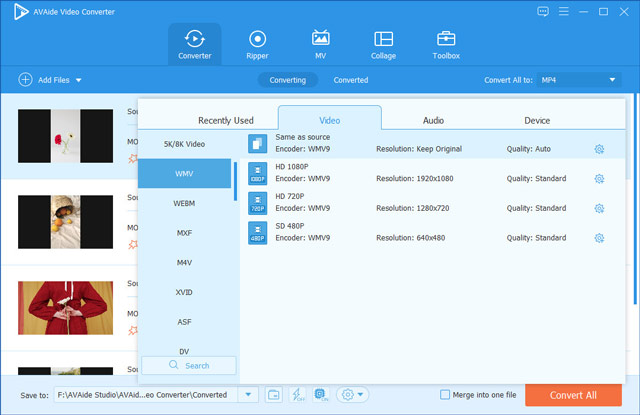Start conversion with Convert All
Image resolution: width=640 pixels, height=415 pixels.
573,395
